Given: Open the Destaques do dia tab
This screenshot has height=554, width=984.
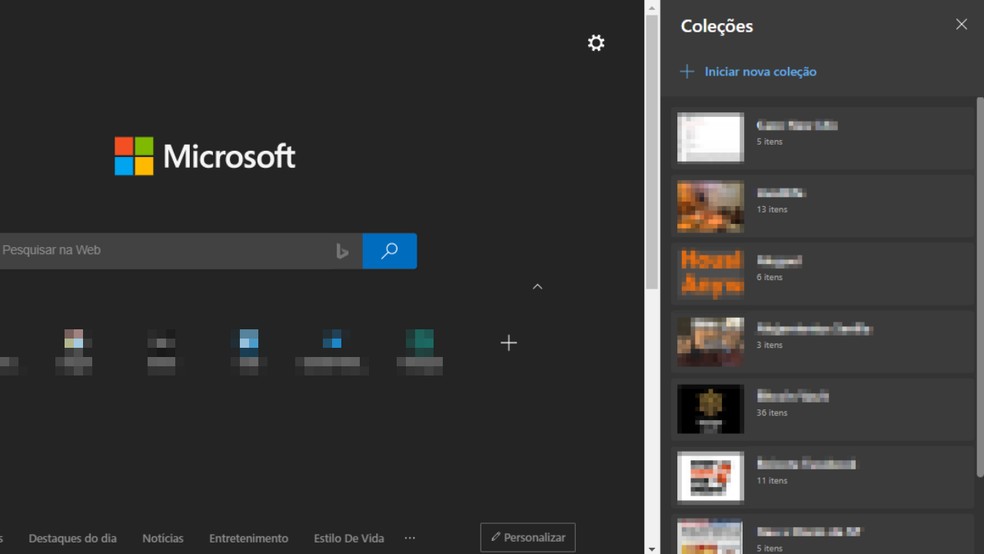Looking at the screenshot, I should pyautogui.click(x=72, y=538).
